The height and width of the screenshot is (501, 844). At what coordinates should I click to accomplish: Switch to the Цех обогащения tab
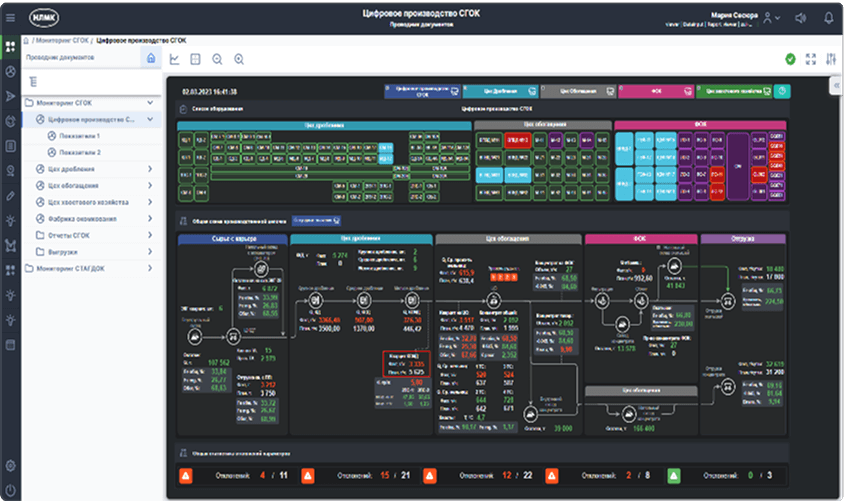(581, 90)
